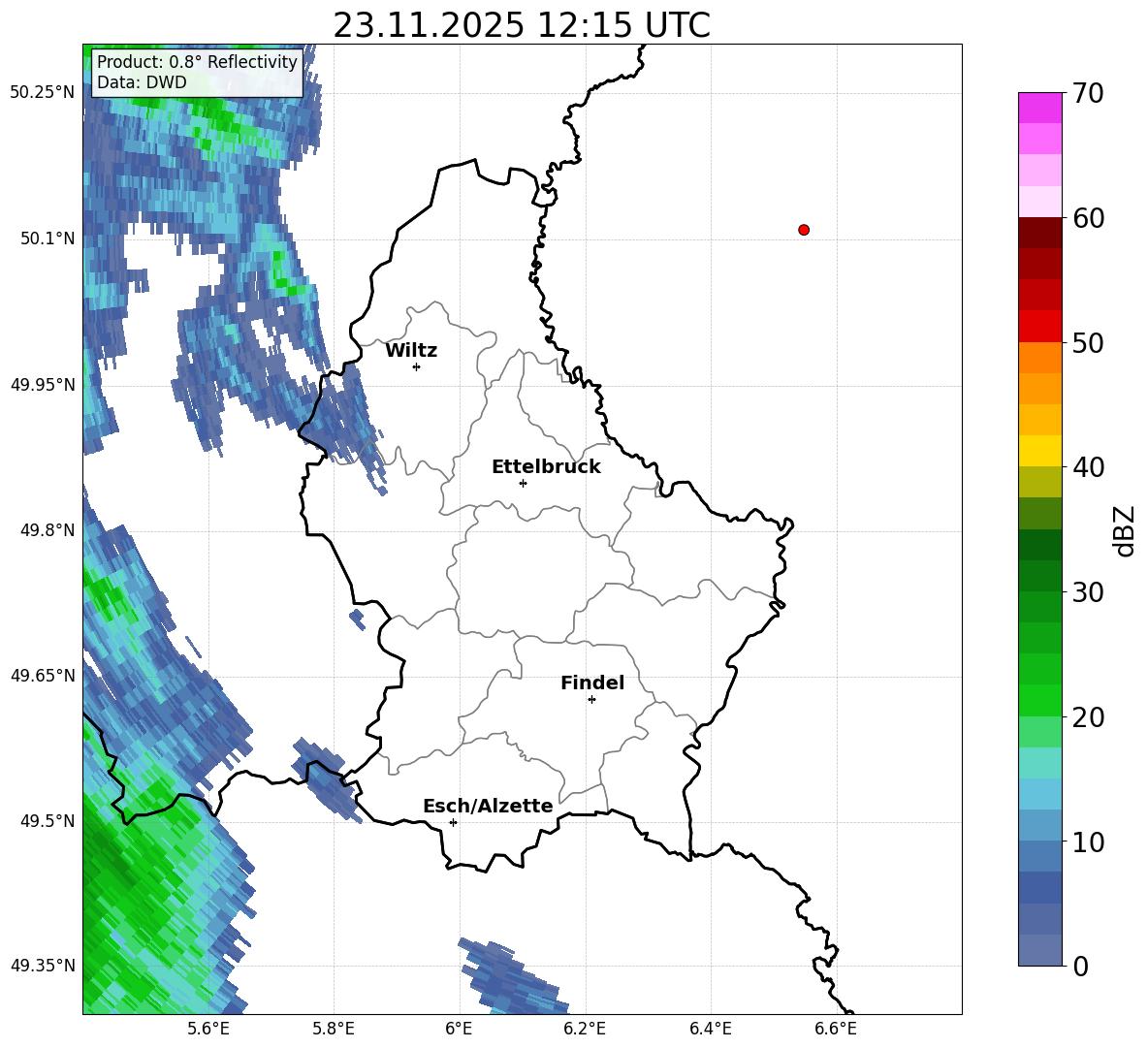Click the title '23.11.2025 12:15 UTC'
The image size is (1148, 1048).
(522, 25)
